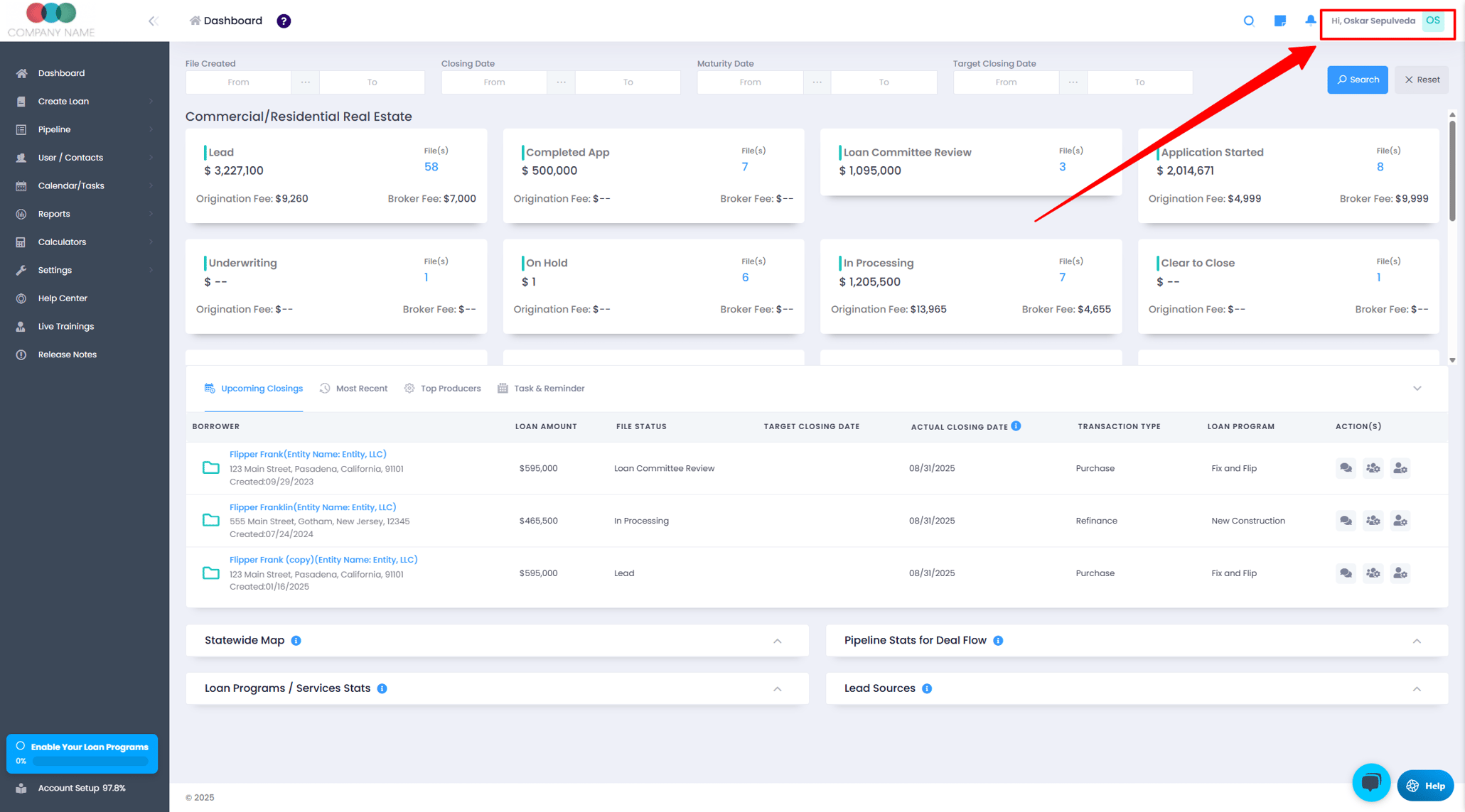
Task: Click the contacts action icon on Flipper Franklin's row
Action: click(x=1373, y=520)
